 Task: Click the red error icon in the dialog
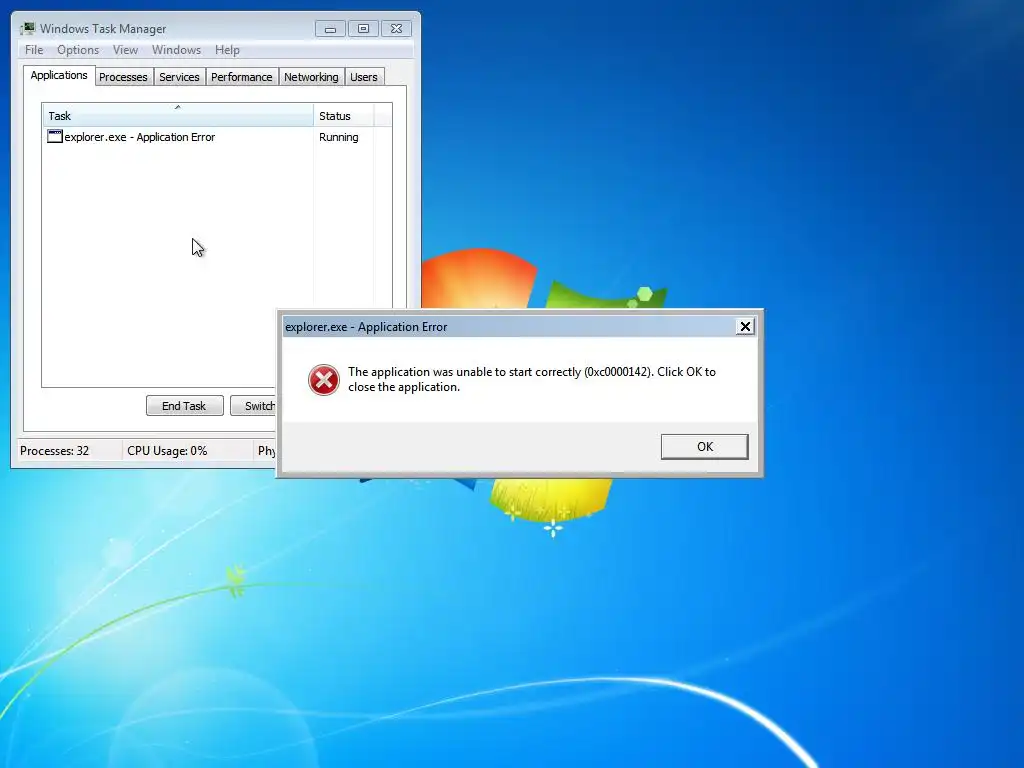(x=323, y=380)
